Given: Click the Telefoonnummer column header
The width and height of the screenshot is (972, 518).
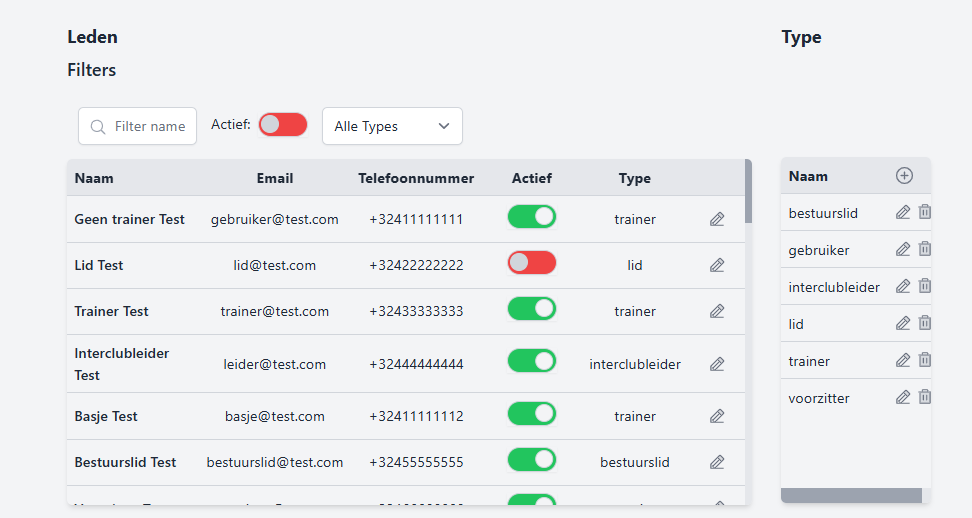Looking at the screenshot, I should pyautogui.click(x=416, y=178).
